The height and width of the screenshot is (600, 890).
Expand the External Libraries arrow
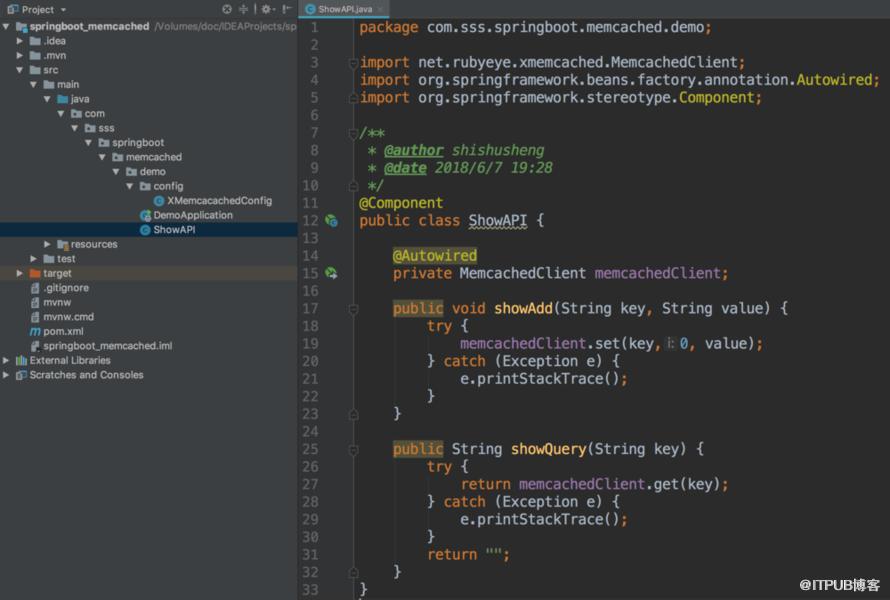pyautogui.click(x=6, y=360)
